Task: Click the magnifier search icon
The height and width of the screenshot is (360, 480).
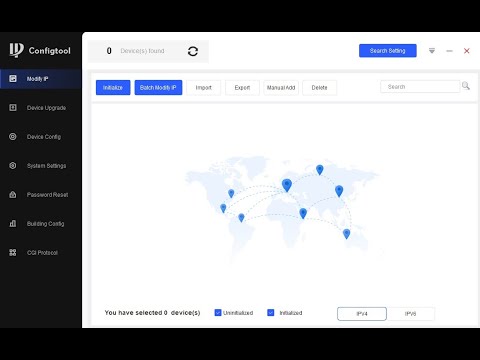Action: [466, 86]
